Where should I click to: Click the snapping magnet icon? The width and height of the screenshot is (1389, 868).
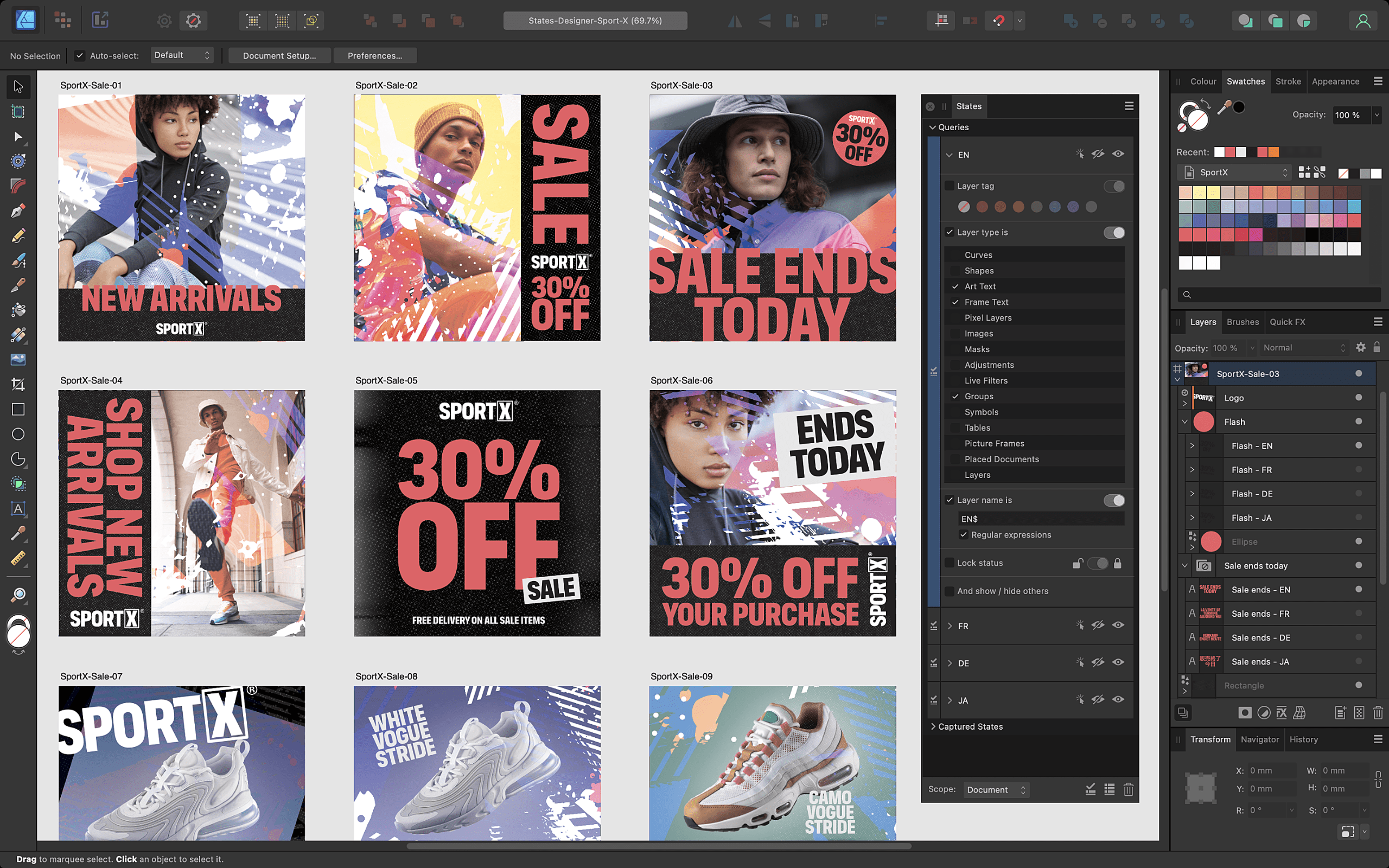click(x=999, y=21)
